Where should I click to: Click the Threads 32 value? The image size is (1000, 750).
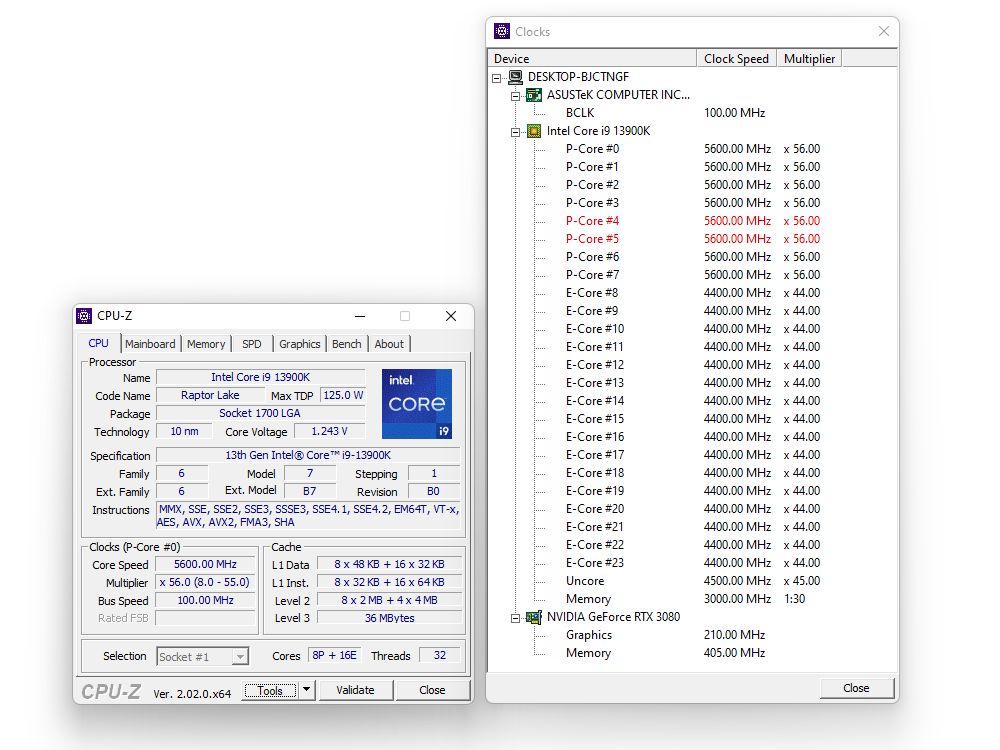click(x=439, y=656)
